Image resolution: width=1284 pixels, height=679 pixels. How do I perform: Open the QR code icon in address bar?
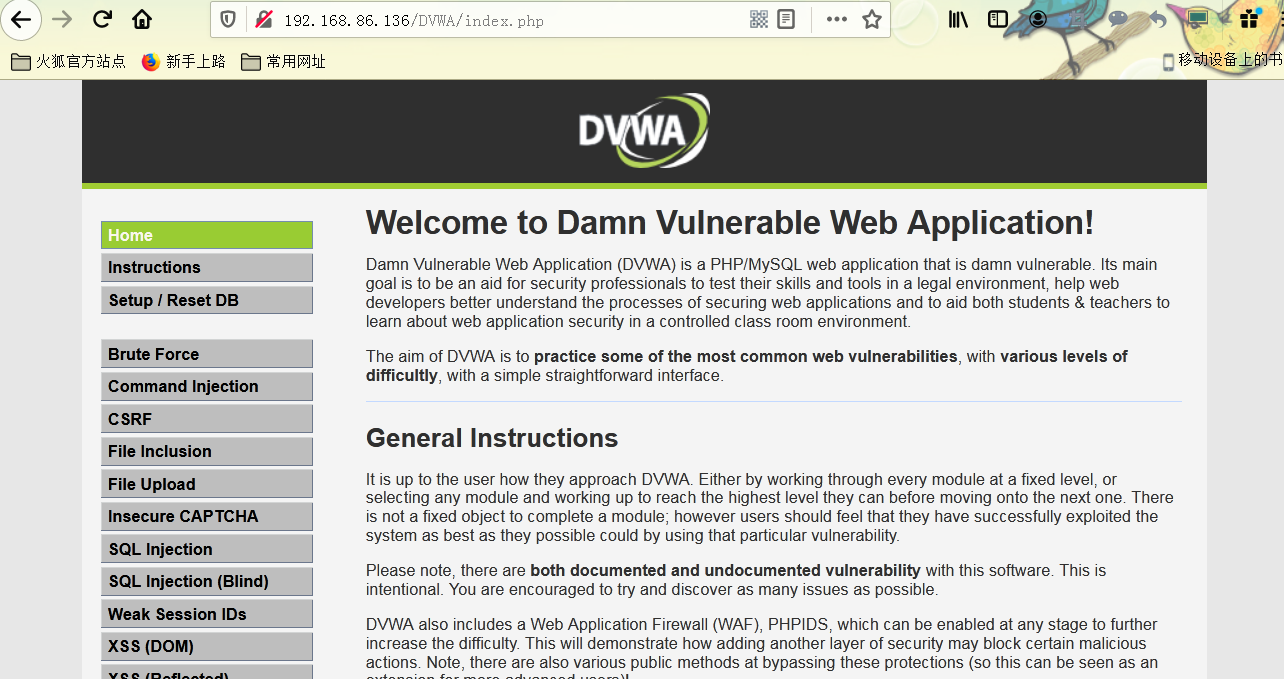(x=759, y=19)
